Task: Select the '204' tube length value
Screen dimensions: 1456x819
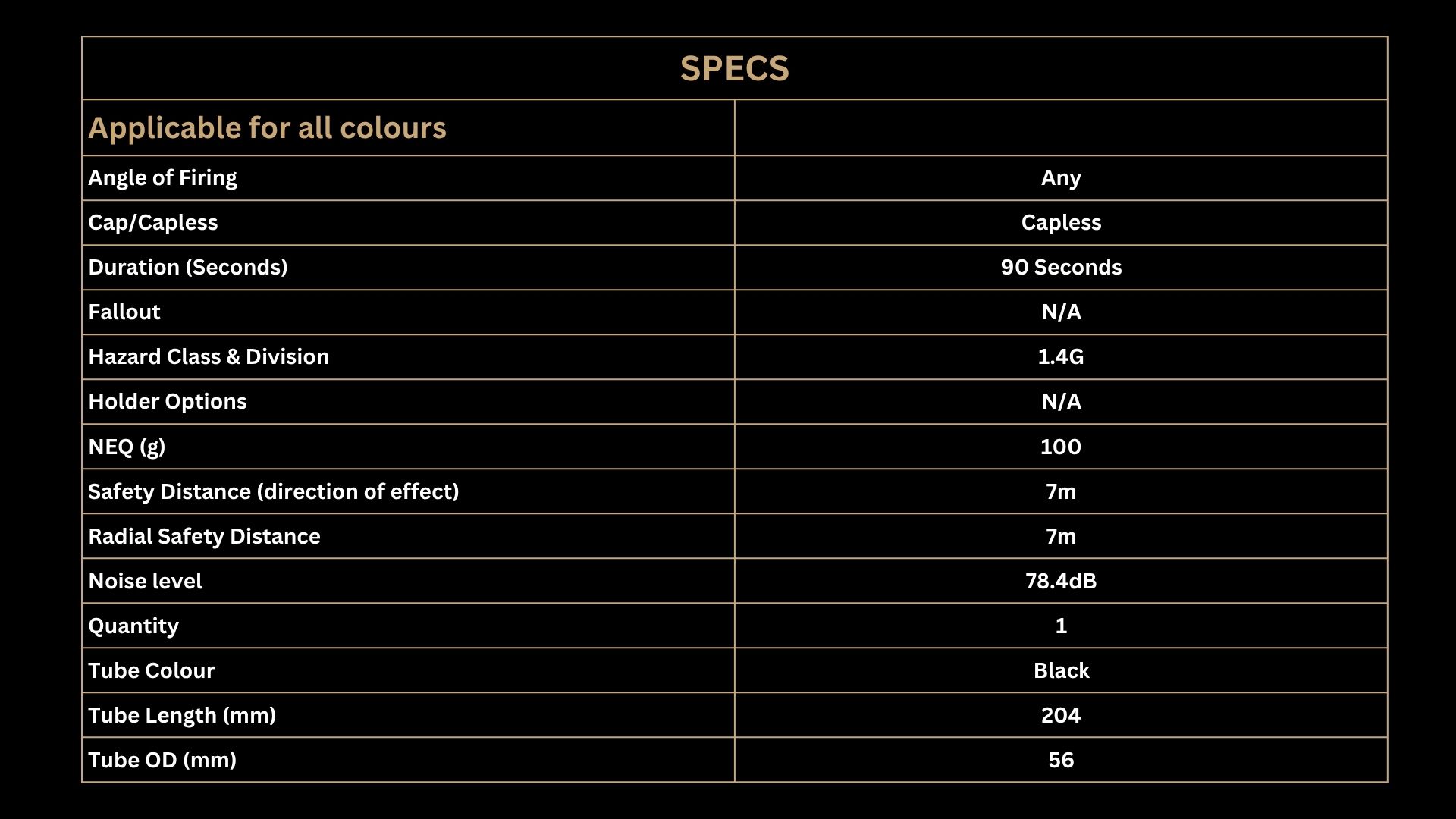Action: 1061,716
